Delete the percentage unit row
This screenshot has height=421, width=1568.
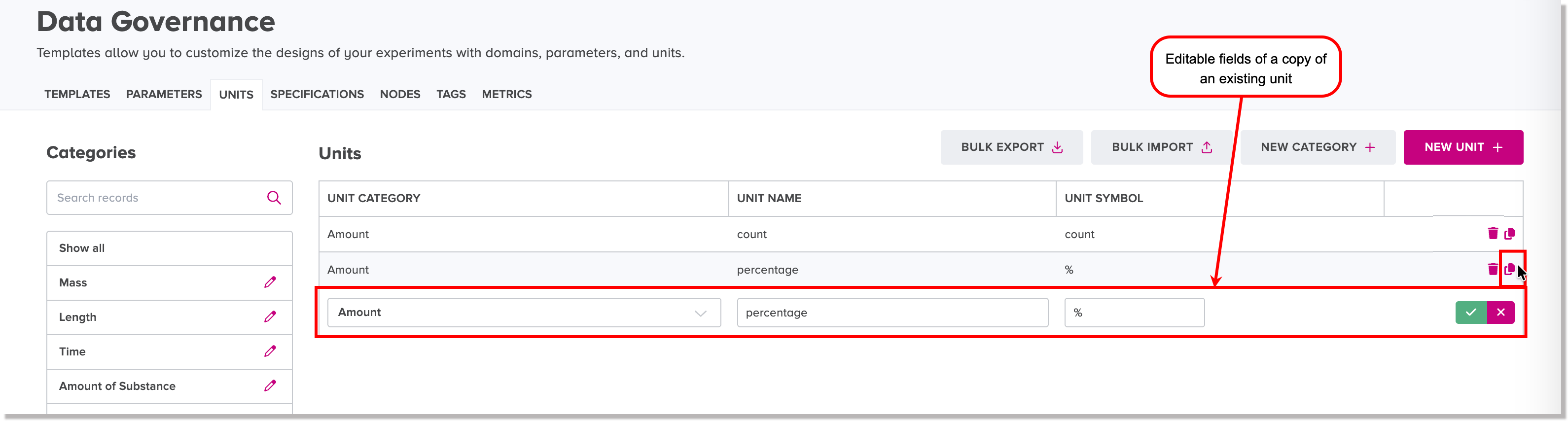pyautogui.click(x=1492, y=269)
